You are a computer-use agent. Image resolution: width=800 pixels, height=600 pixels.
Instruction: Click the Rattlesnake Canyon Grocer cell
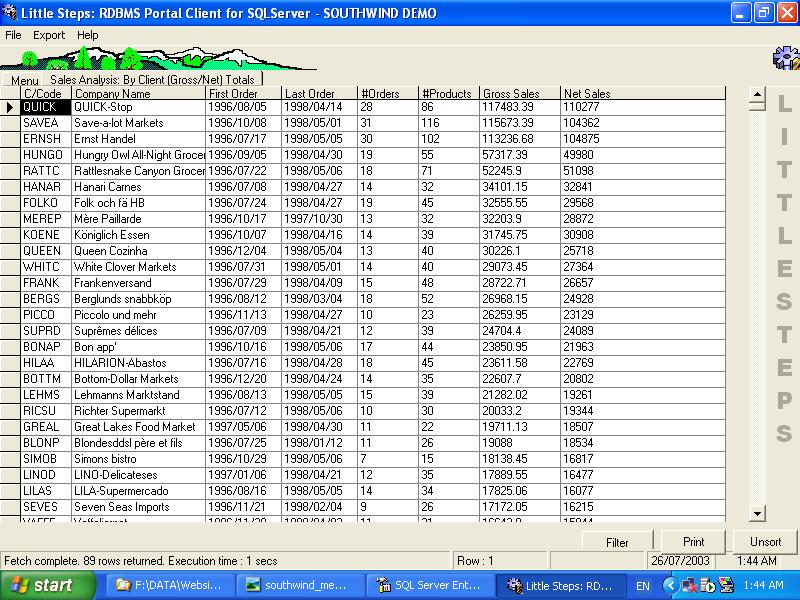pos(138,171)
